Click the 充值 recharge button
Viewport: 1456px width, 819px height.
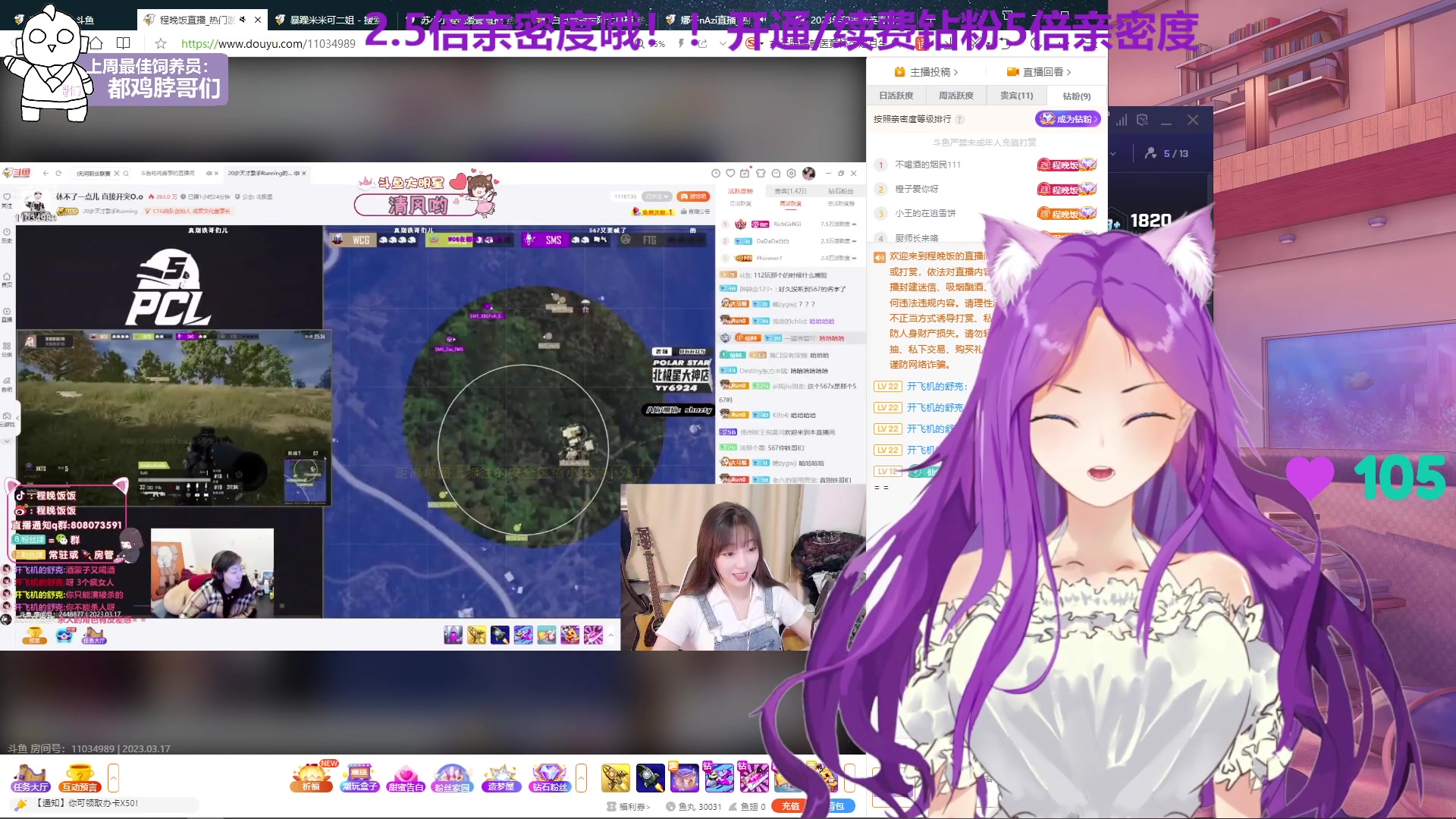pyautogui.click(x=790, y=806)
